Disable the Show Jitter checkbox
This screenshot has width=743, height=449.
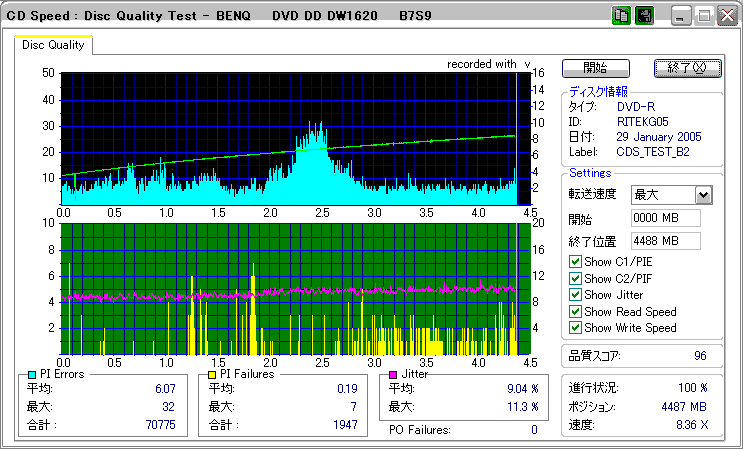coord(575,294)
